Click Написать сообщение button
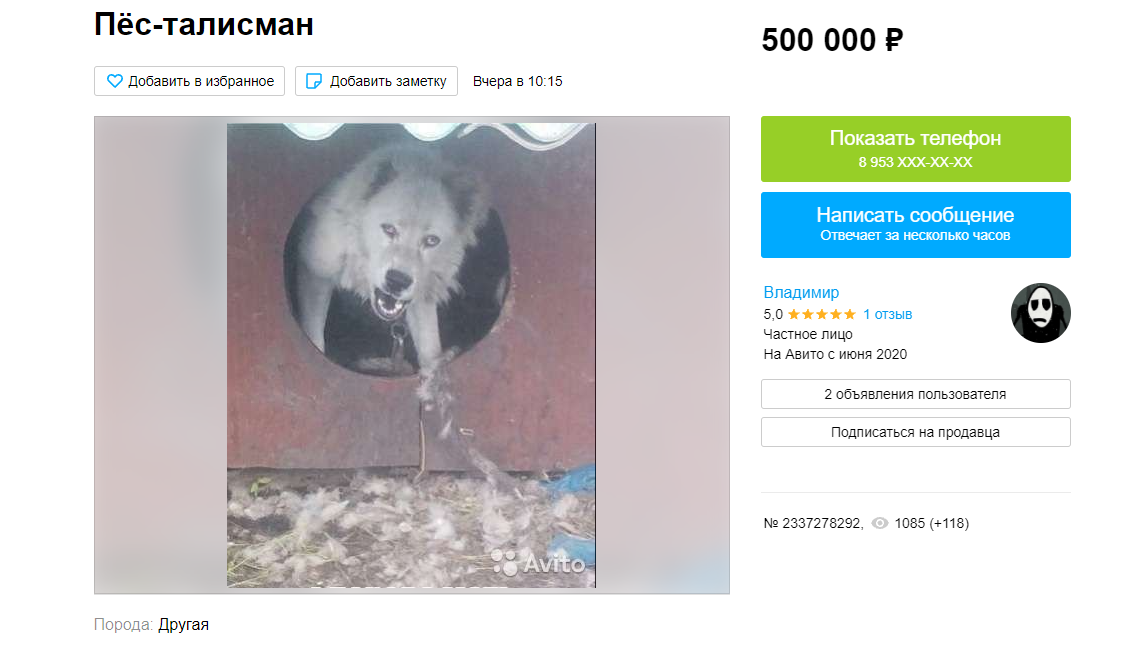Viewport: 1136px width, 645px height. 916,225
